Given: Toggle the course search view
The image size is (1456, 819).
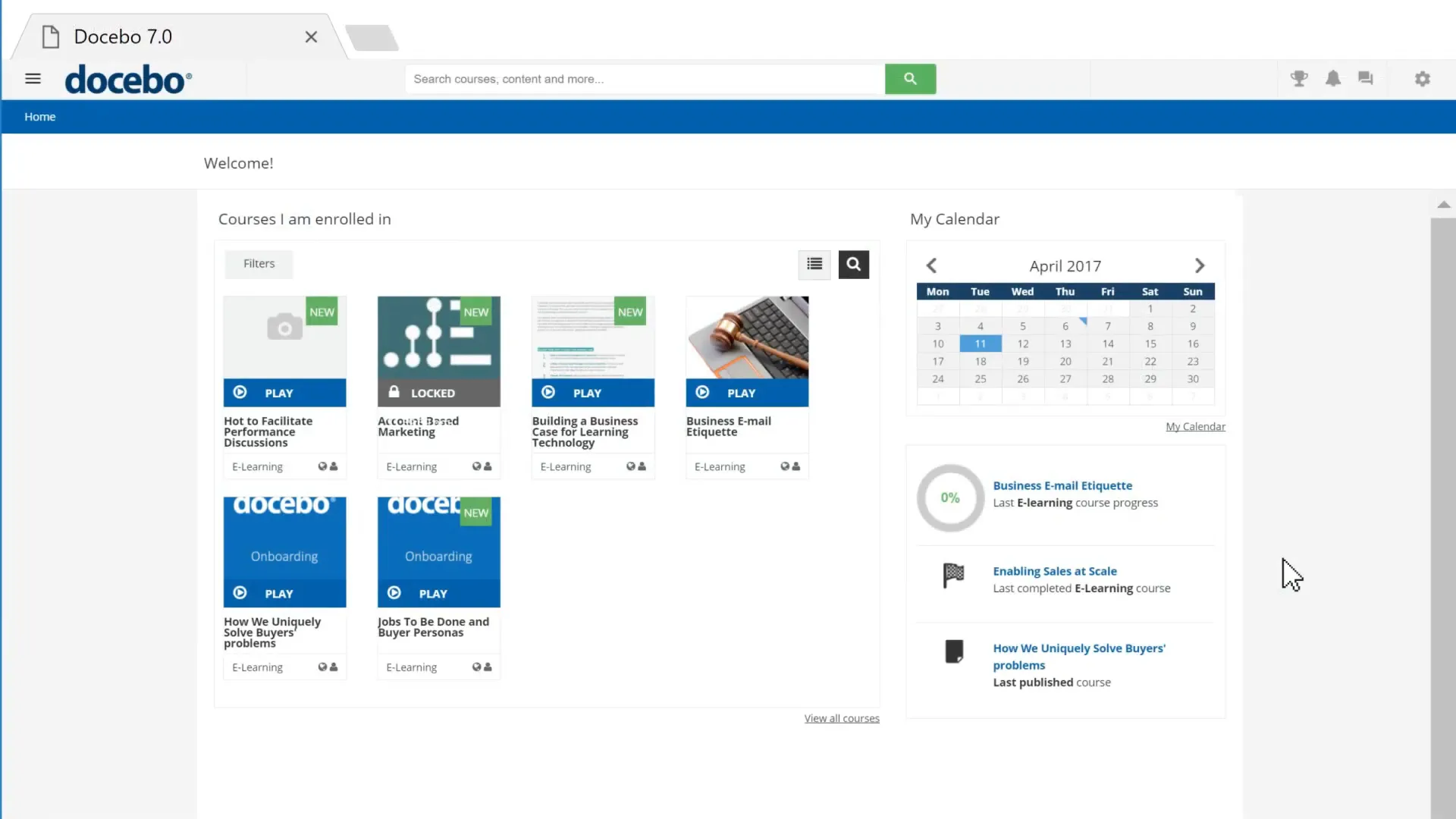Looking at the screenshot, I should click(853, 264).
